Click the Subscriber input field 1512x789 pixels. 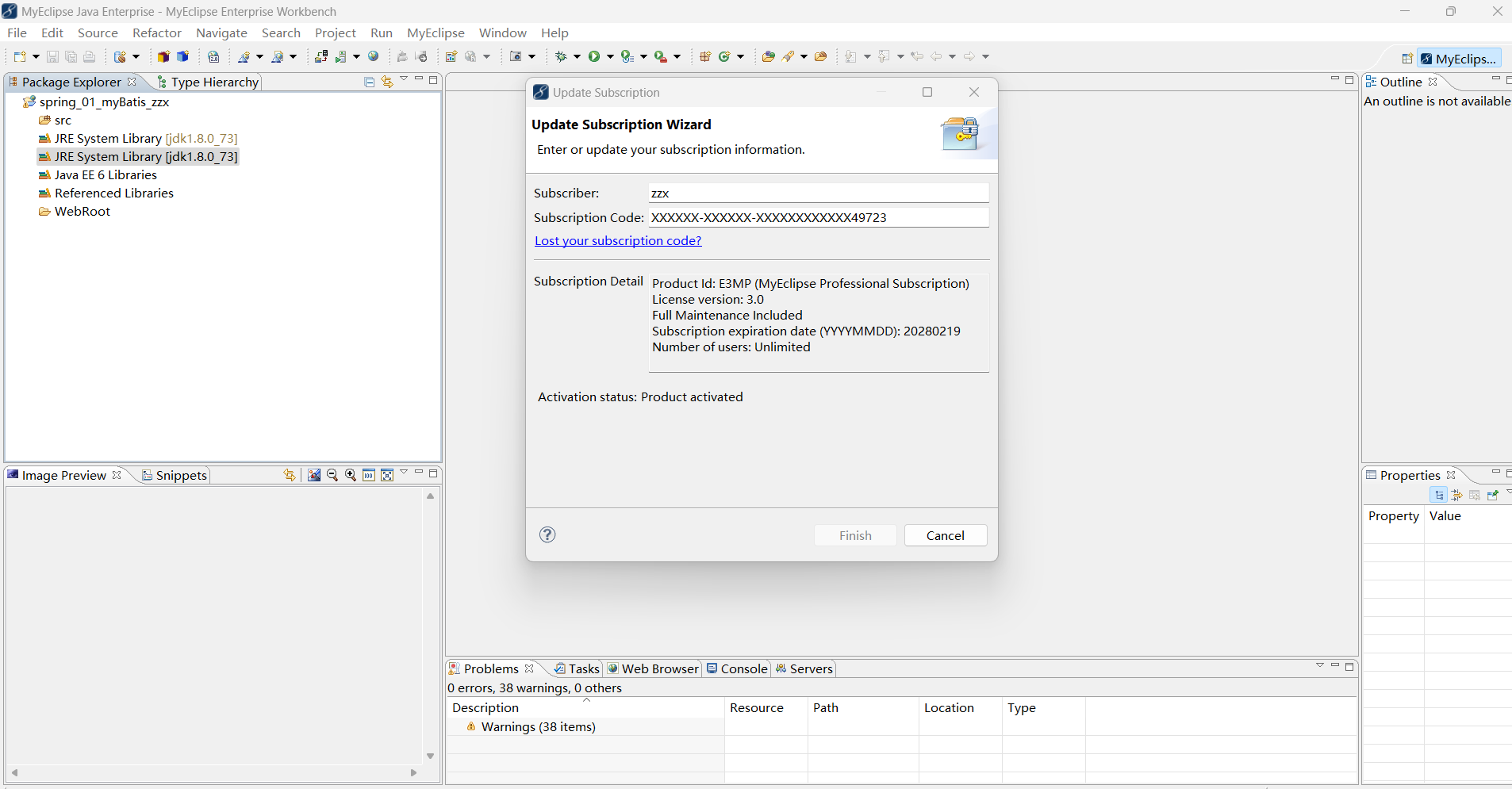click(x=819, y=193)
